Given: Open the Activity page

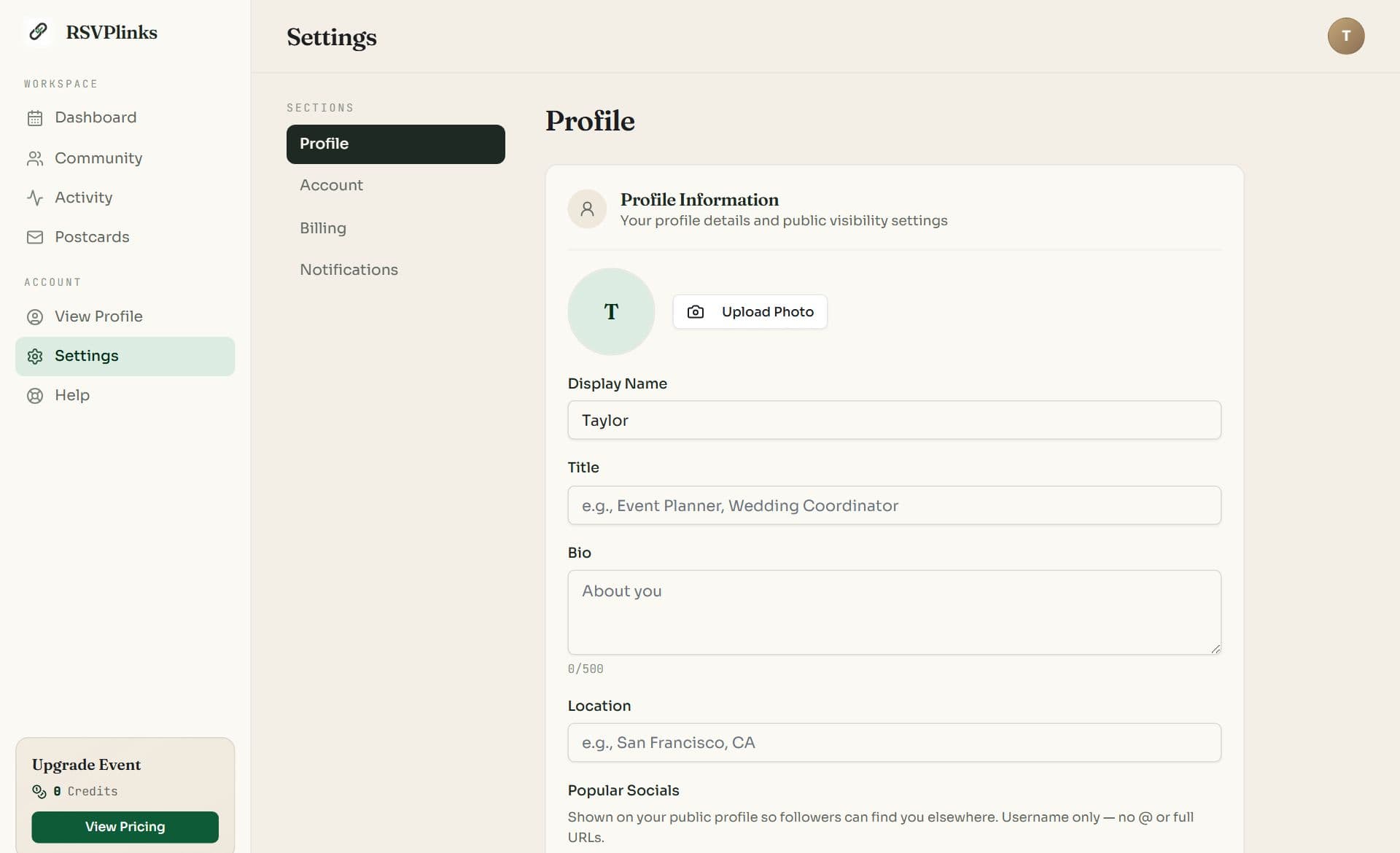Looking at the screenshot, I should click(125, 198).
